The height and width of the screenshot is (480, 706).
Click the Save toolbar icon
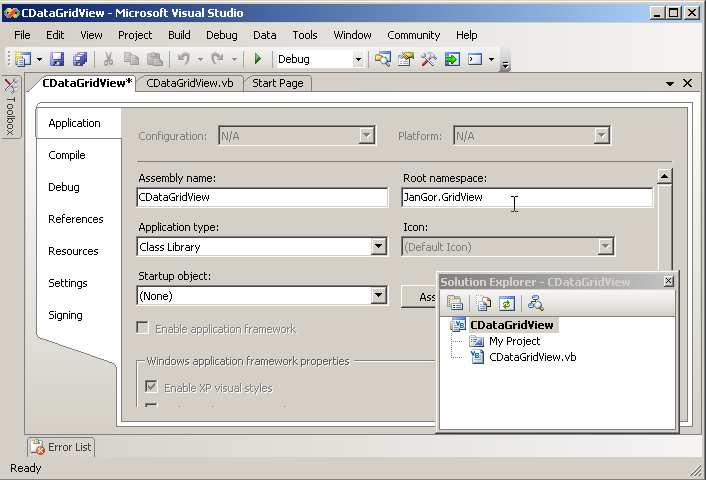(x=57, y=59)
